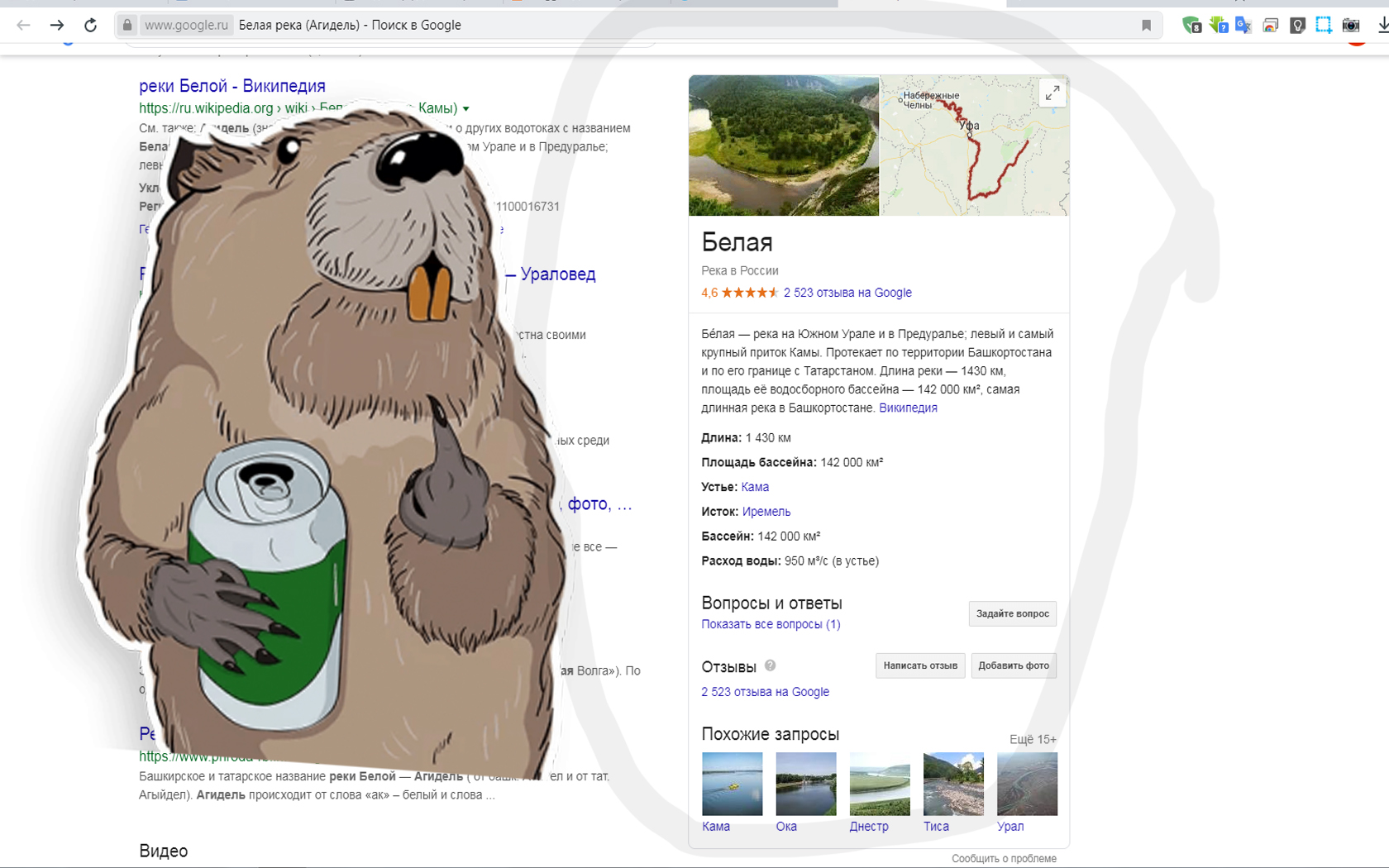The image size is (1389, 868).
Task: Click the 'Река в России' subtitle
Action: coord(740,270)
